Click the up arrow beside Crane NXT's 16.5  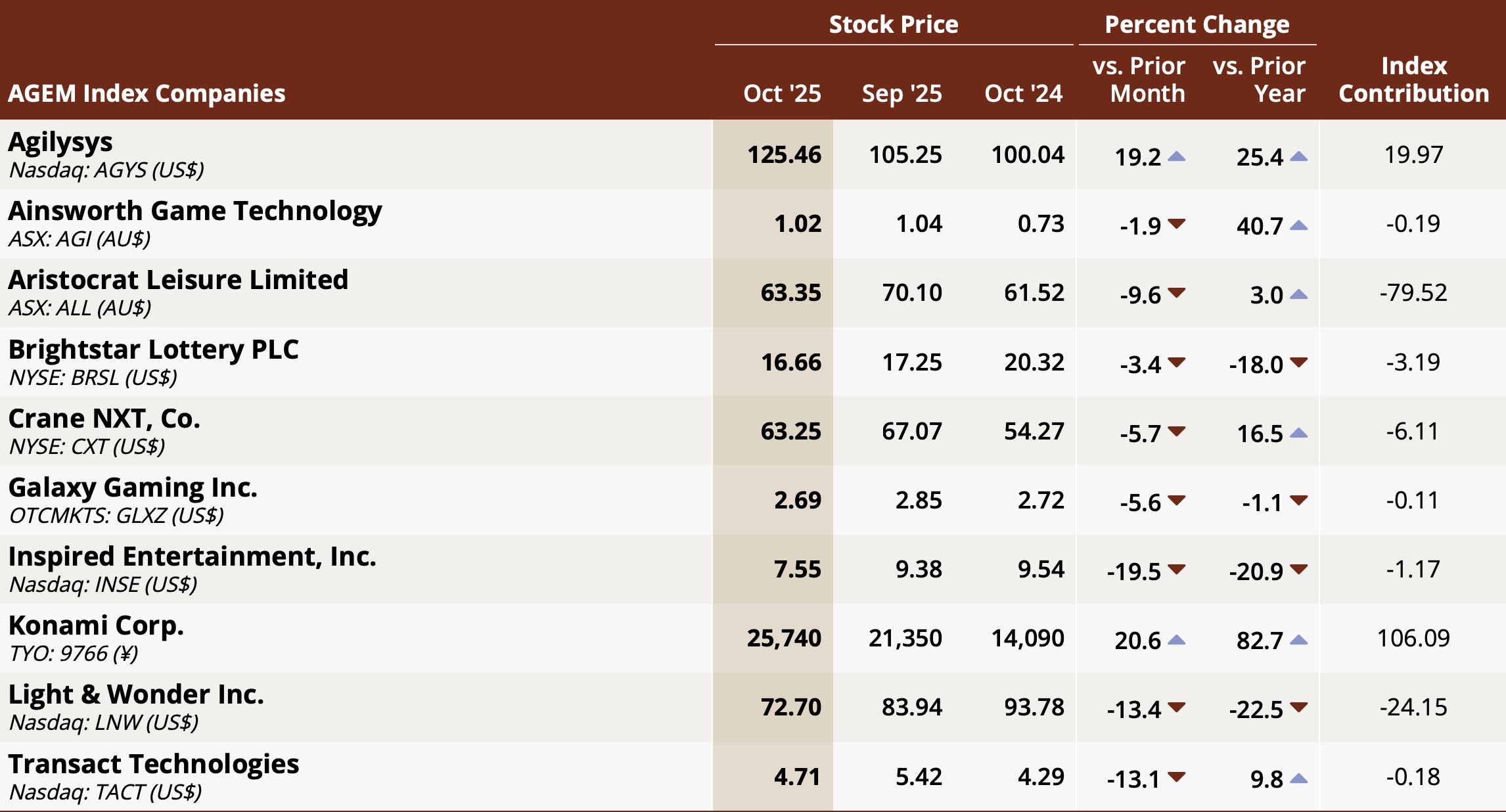(x=1298, y=433)
